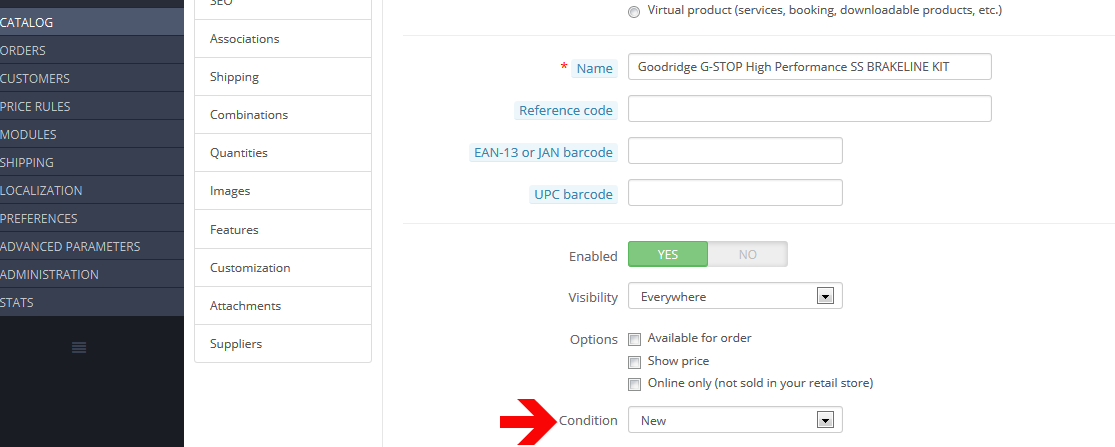This screenshot has height=447, width=1115.
Task: Set the Enabled switch to YES
Action: (x=668, y=255)
